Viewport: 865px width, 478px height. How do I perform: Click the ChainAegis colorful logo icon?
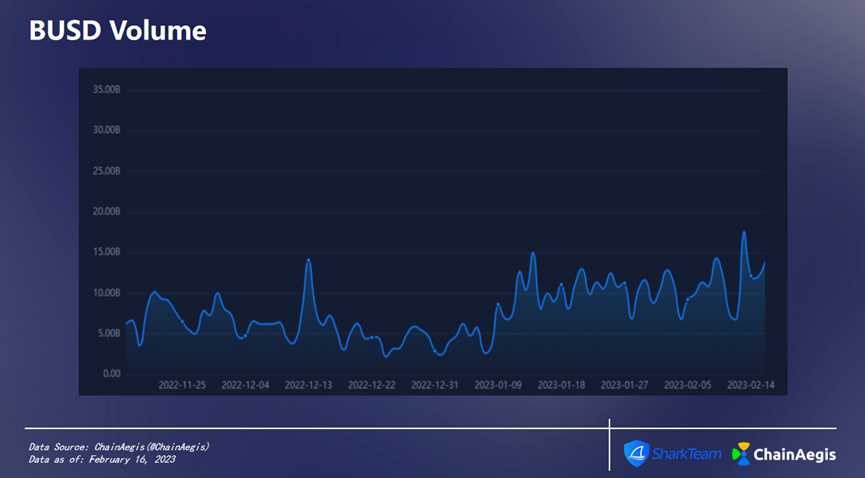742,454
